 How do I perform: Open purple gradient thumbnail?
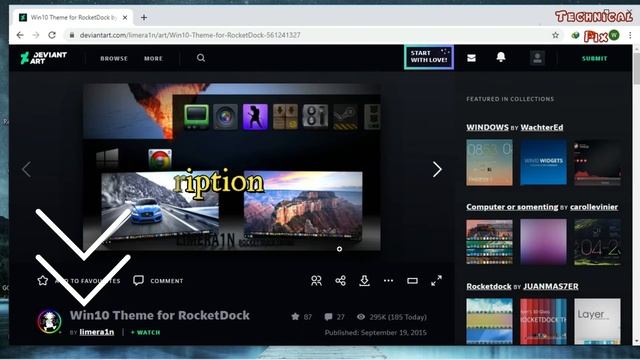tap(543, 242)
